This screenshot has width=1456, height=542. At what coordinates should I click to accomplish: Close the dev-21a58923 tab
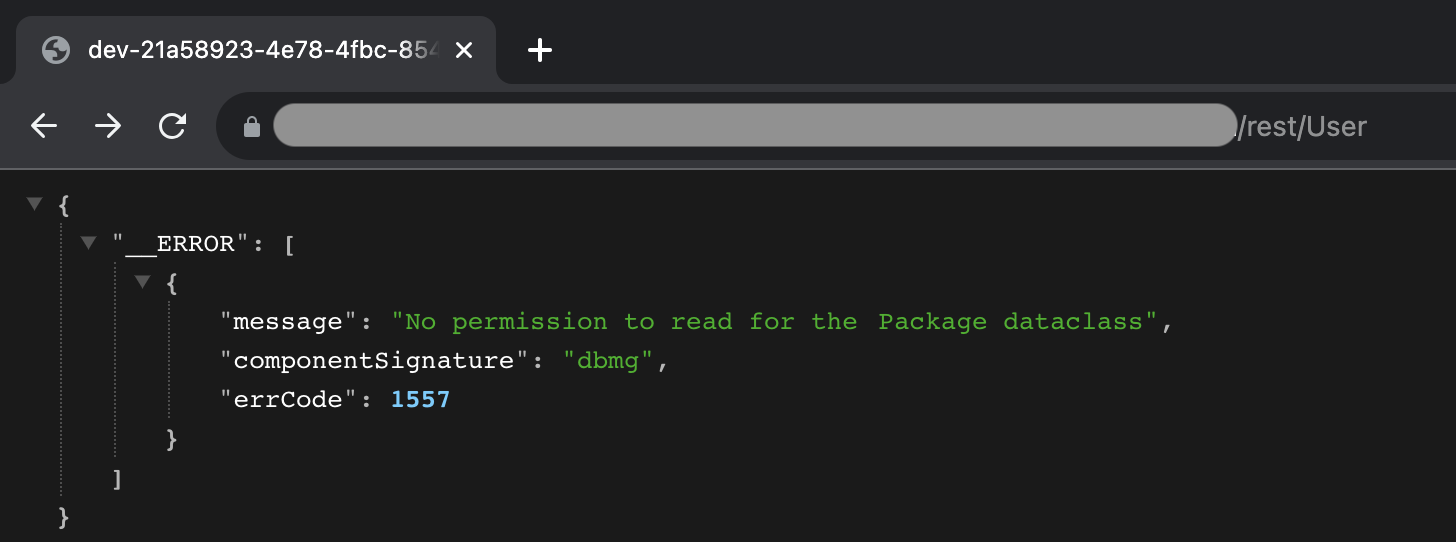464,50
